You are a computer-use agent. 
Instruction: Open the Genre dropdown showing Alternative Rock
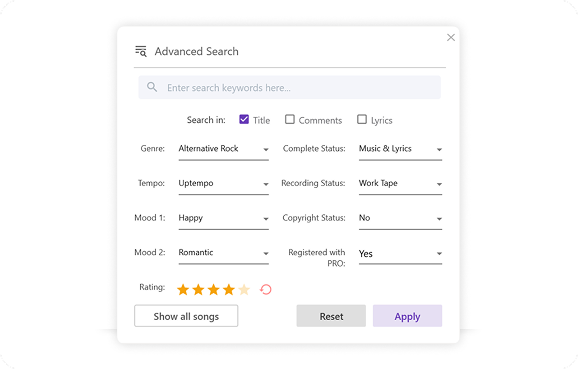tap(223, 149)
